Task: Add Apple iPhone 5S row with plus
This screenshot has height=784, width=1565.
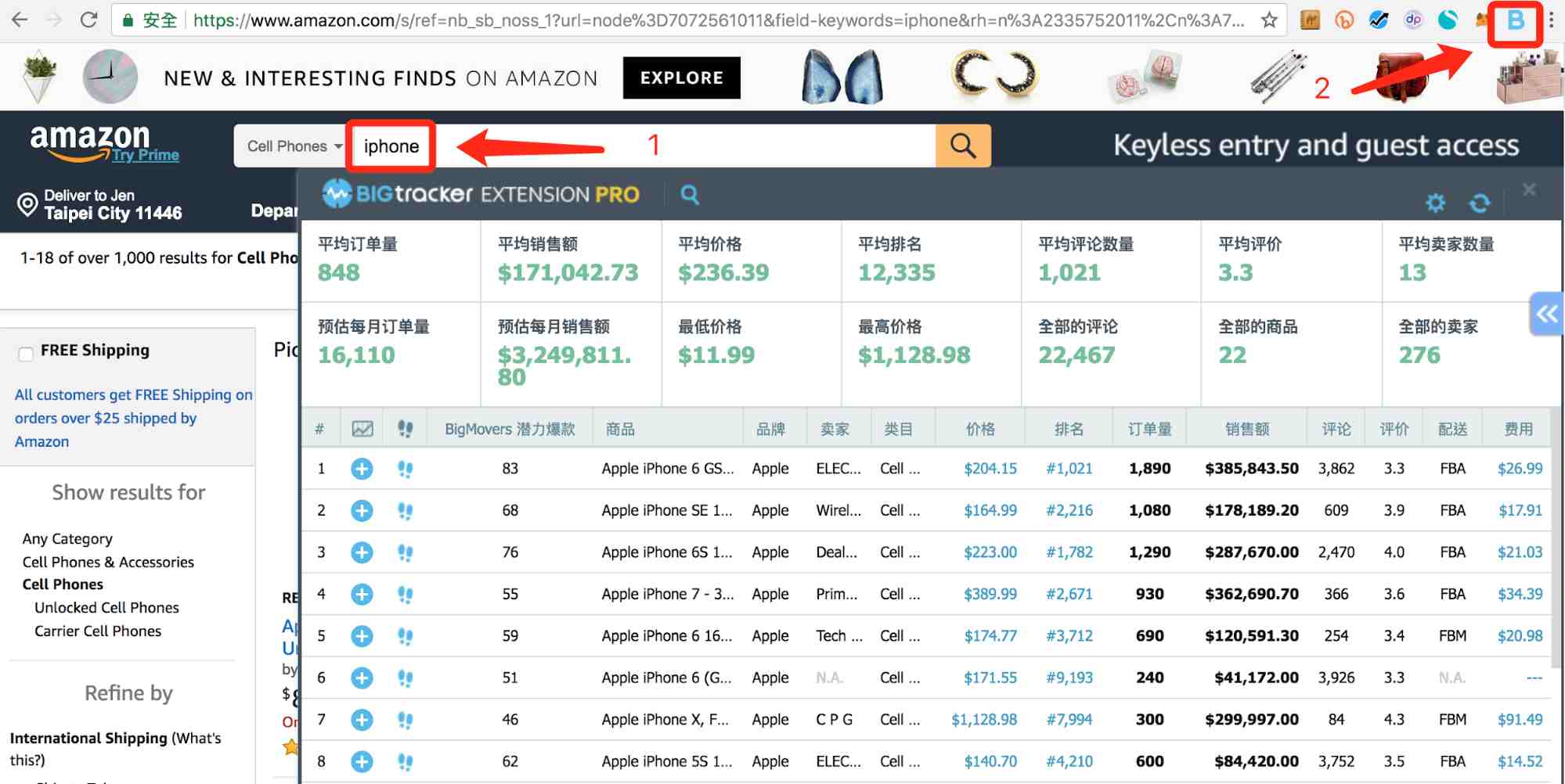Action: [x=362, y=761]
